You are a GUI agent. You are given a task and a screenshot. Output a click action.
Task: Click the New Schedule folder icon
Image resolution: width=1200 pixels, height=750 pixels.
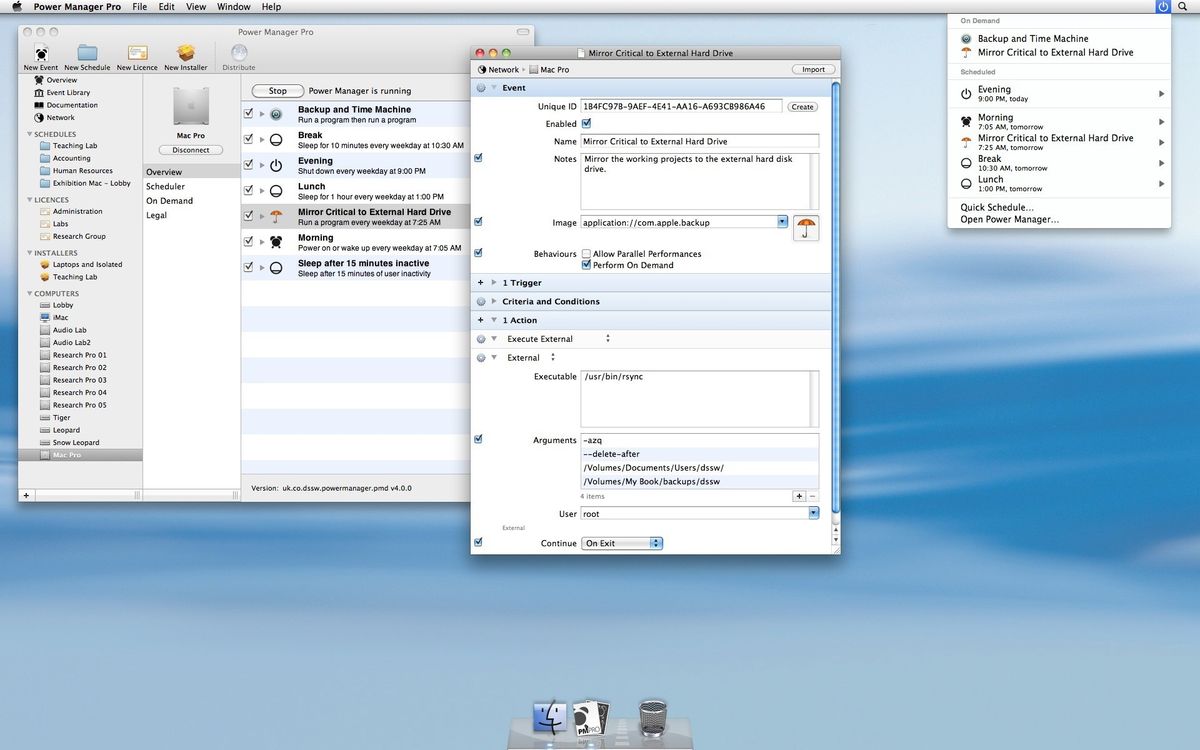click(87, 55)
